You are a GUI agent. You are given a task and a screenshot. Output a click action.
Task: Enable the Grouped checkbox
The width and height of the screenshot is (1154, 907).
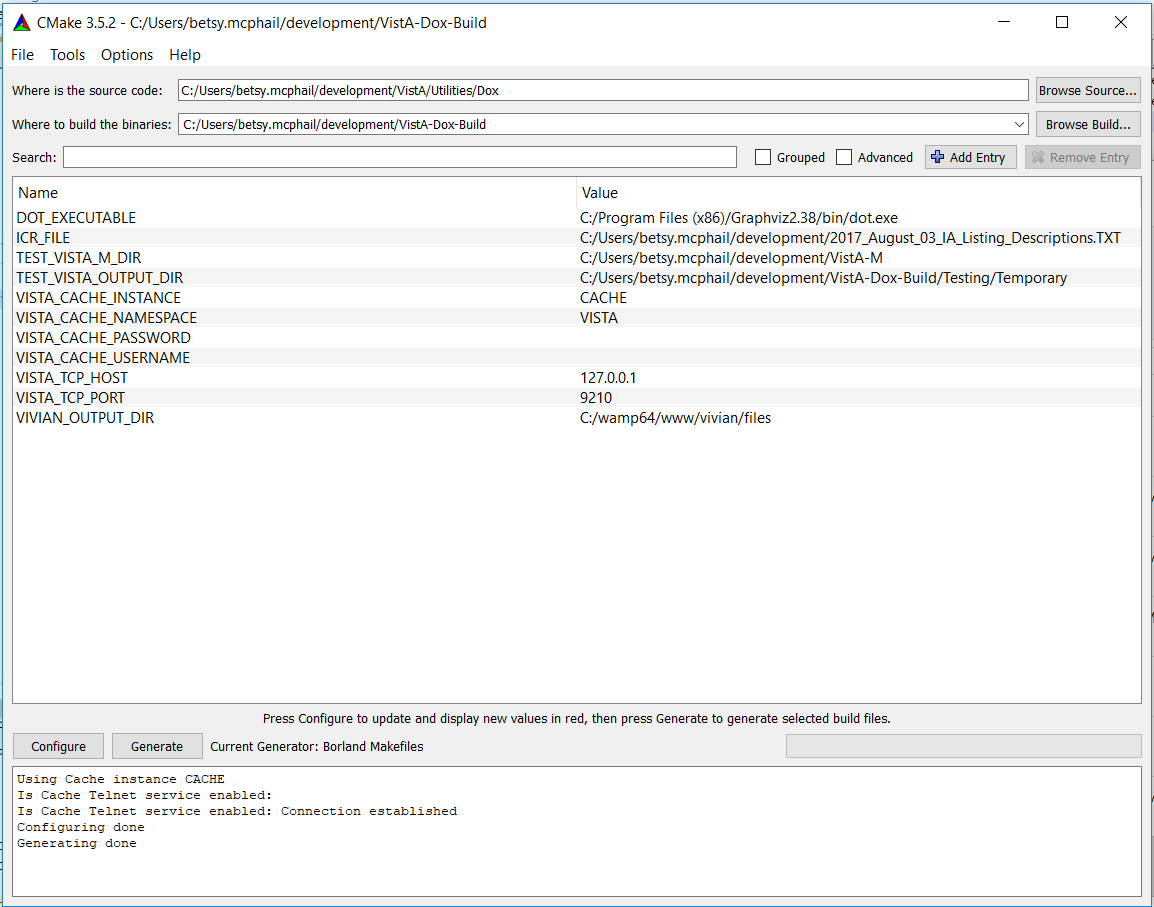763,157
